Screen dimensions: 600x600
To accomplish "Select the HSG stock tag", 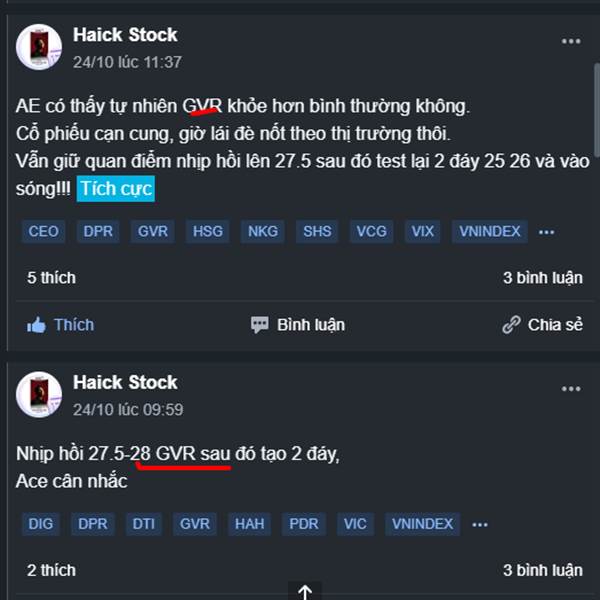I will click(208, 232).
